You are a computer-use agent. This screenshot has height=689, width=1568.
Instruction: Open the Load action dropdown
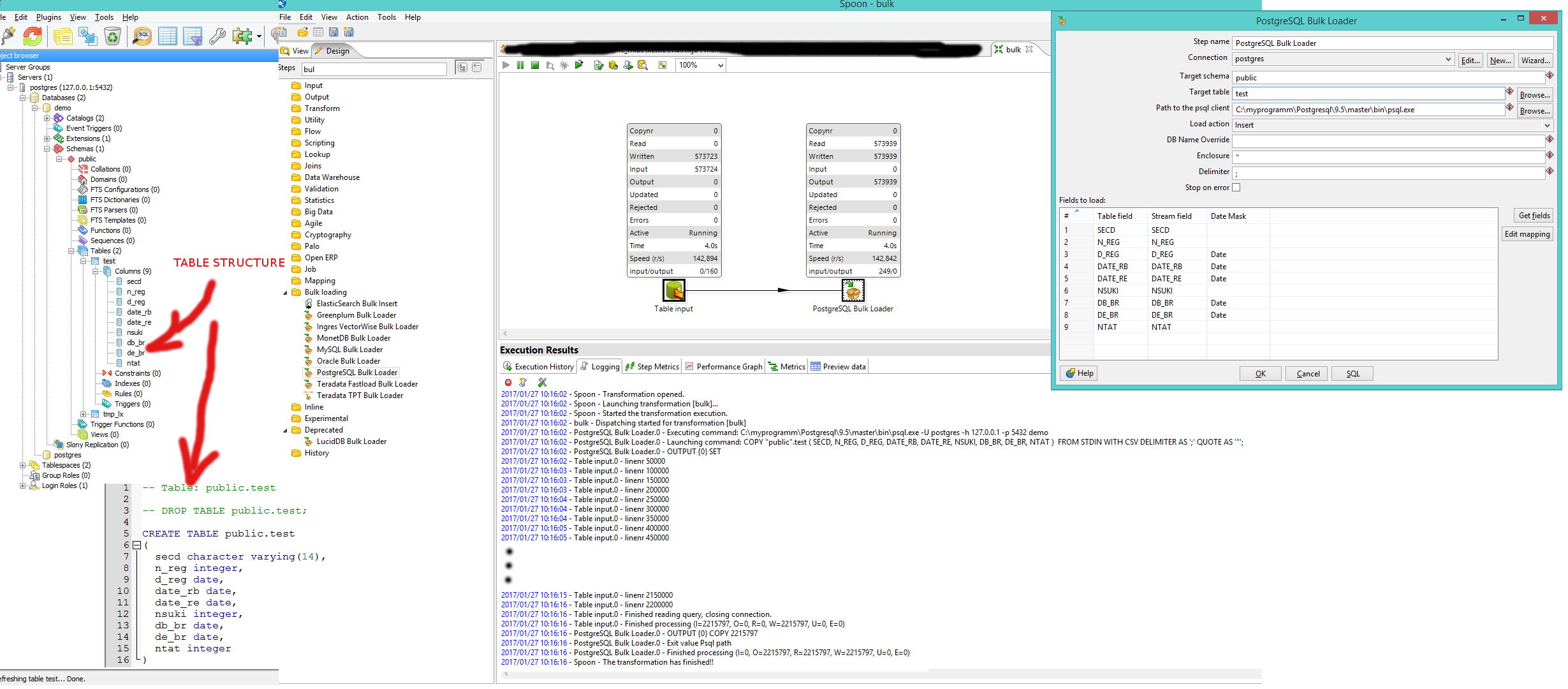(x=1547, y=125)
